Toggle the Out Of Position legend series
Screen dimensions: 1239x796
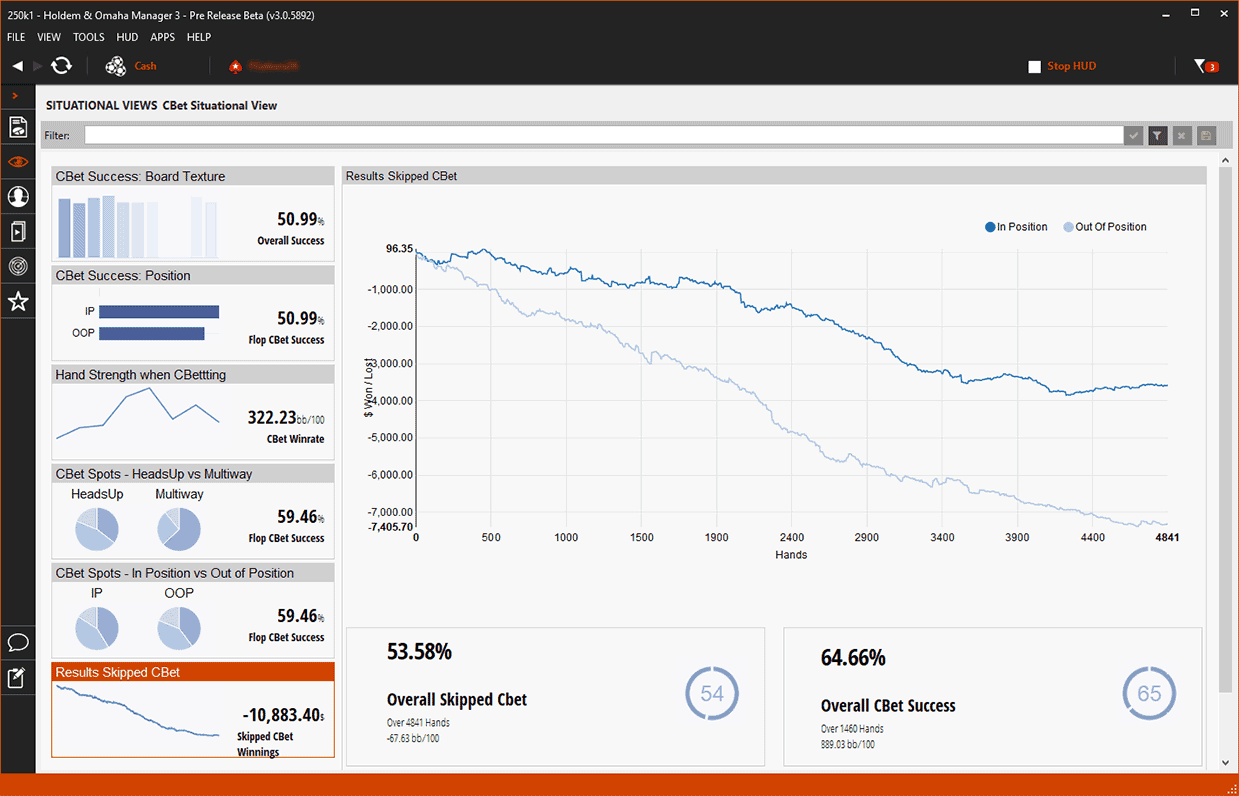(1104, 227)
